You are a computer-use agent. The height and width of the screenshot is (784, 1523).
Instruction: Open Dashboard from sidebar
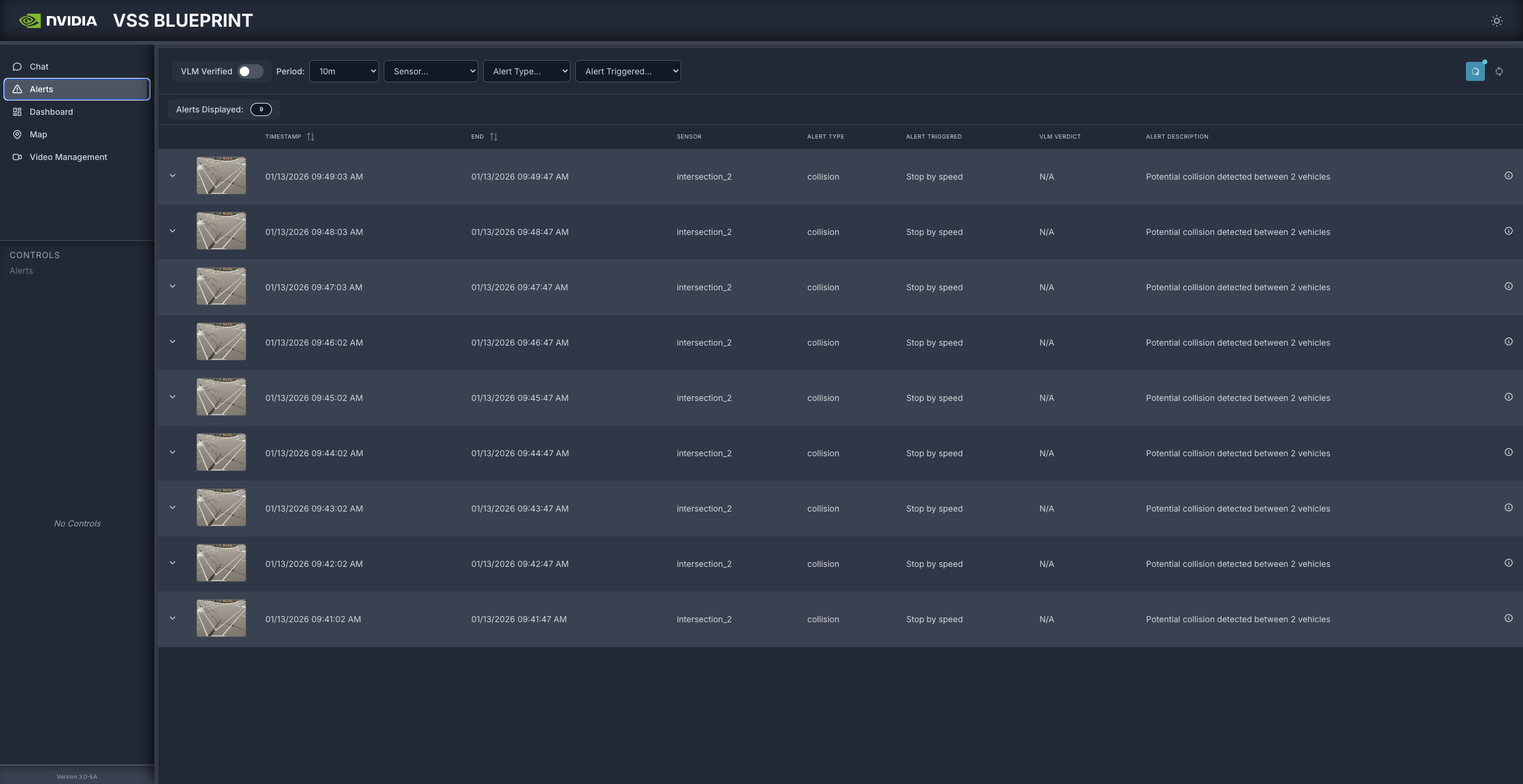pyautogui.click(x=51, y=112)
